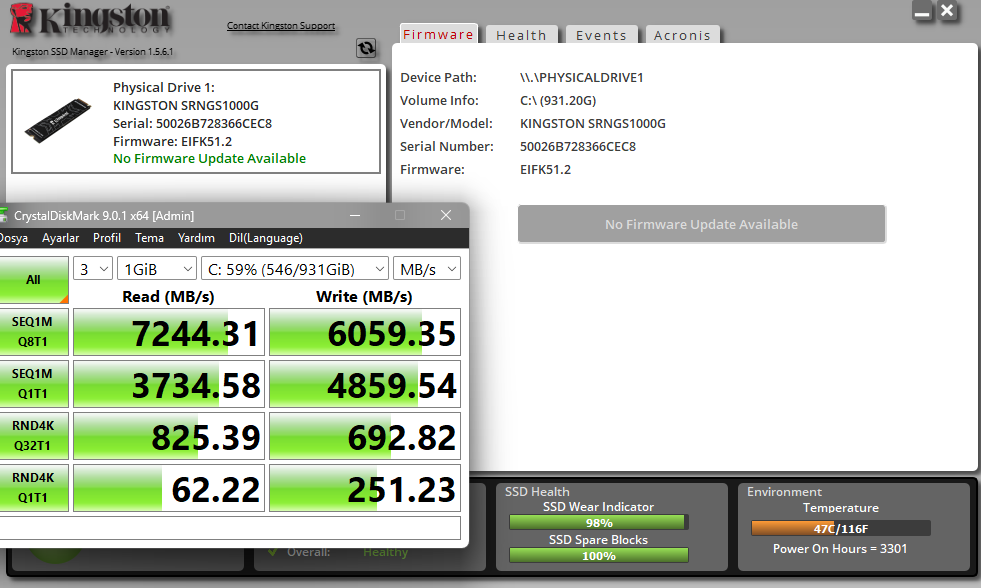Click Physical Drive 1 heading

coord(164,88)
